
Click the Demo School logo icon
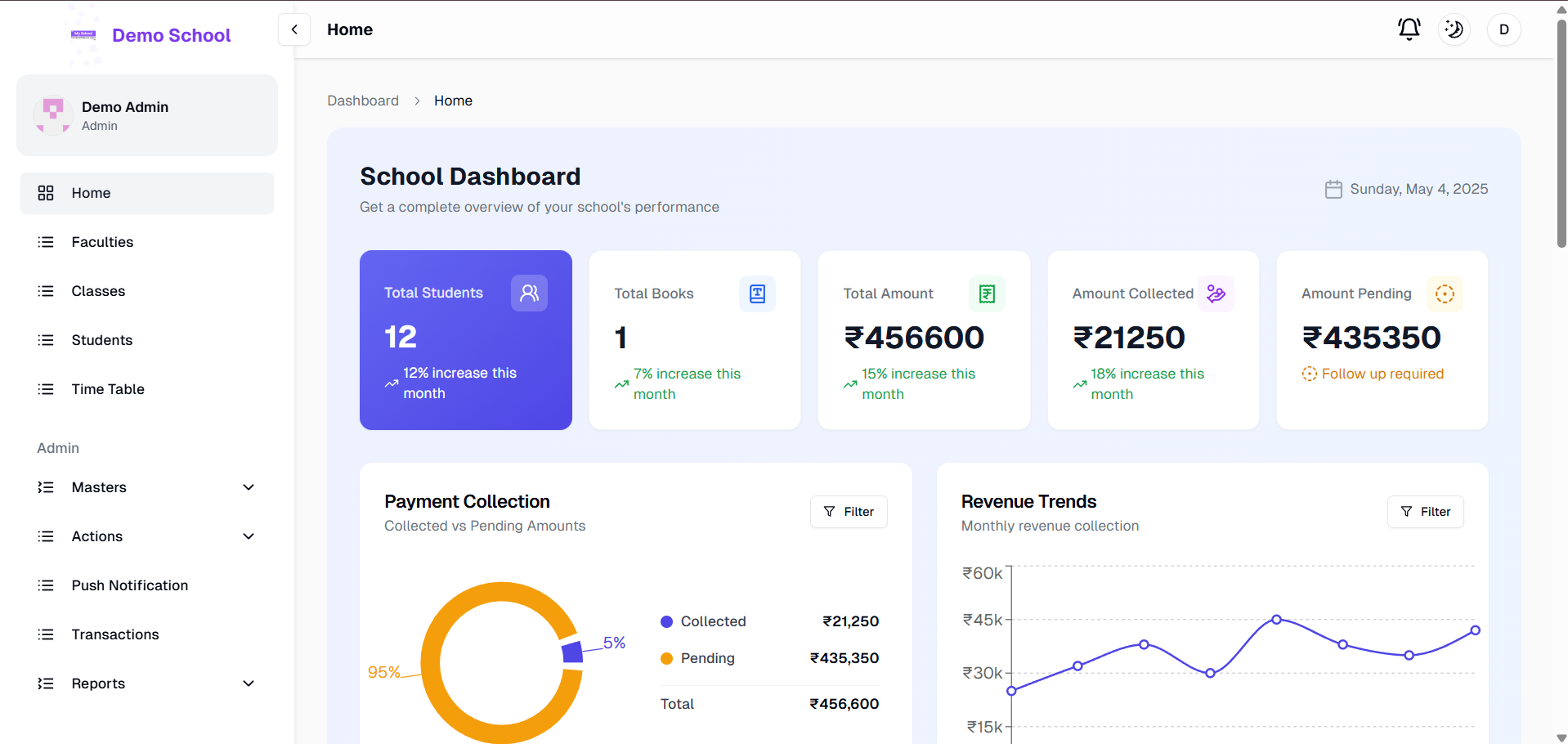point(83,35)
